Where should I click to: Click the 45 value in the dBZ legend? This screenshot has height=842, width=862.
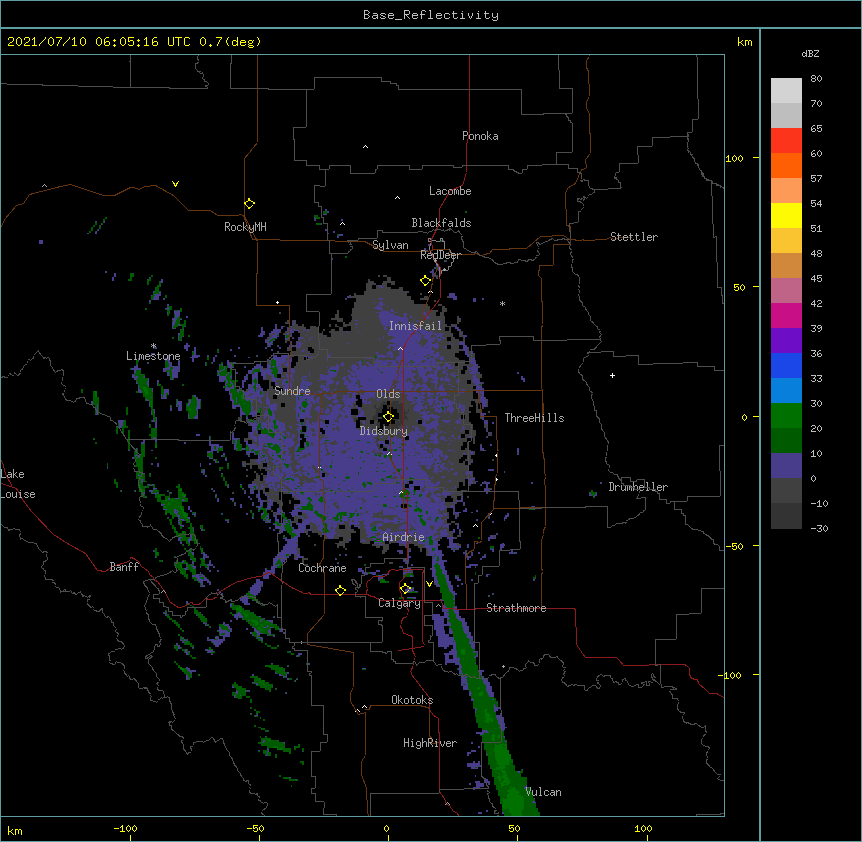(x=816, y=278)
